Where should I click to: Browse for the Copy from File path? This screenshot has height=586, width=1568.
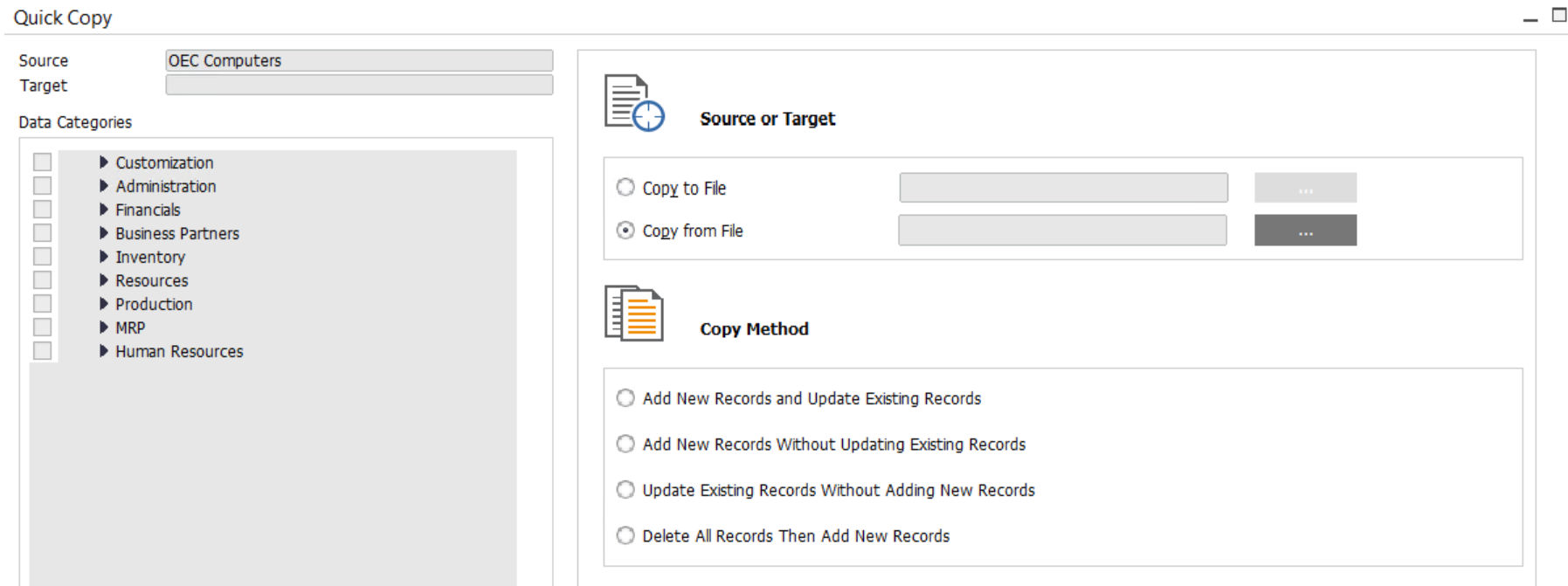pyautogui.click(x=1305, y=231)
